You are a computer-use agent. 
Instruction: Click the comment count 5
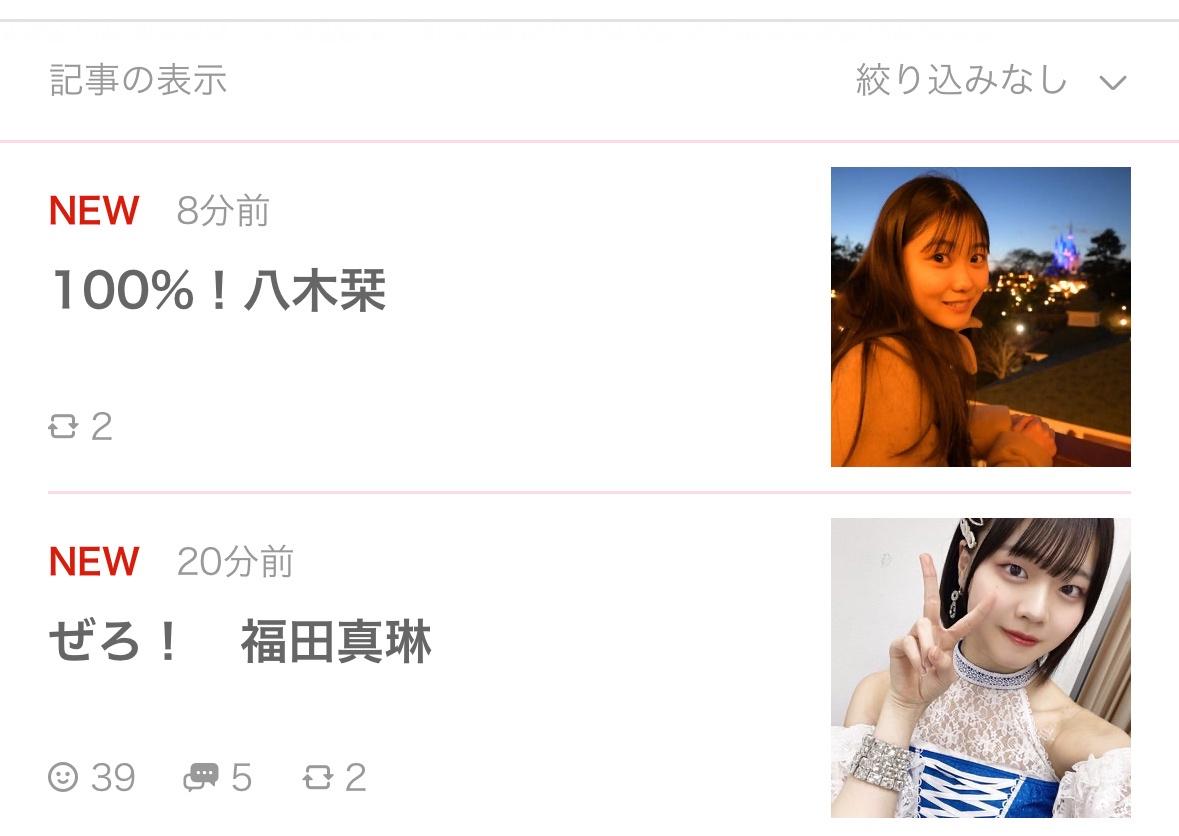[241, 777]
